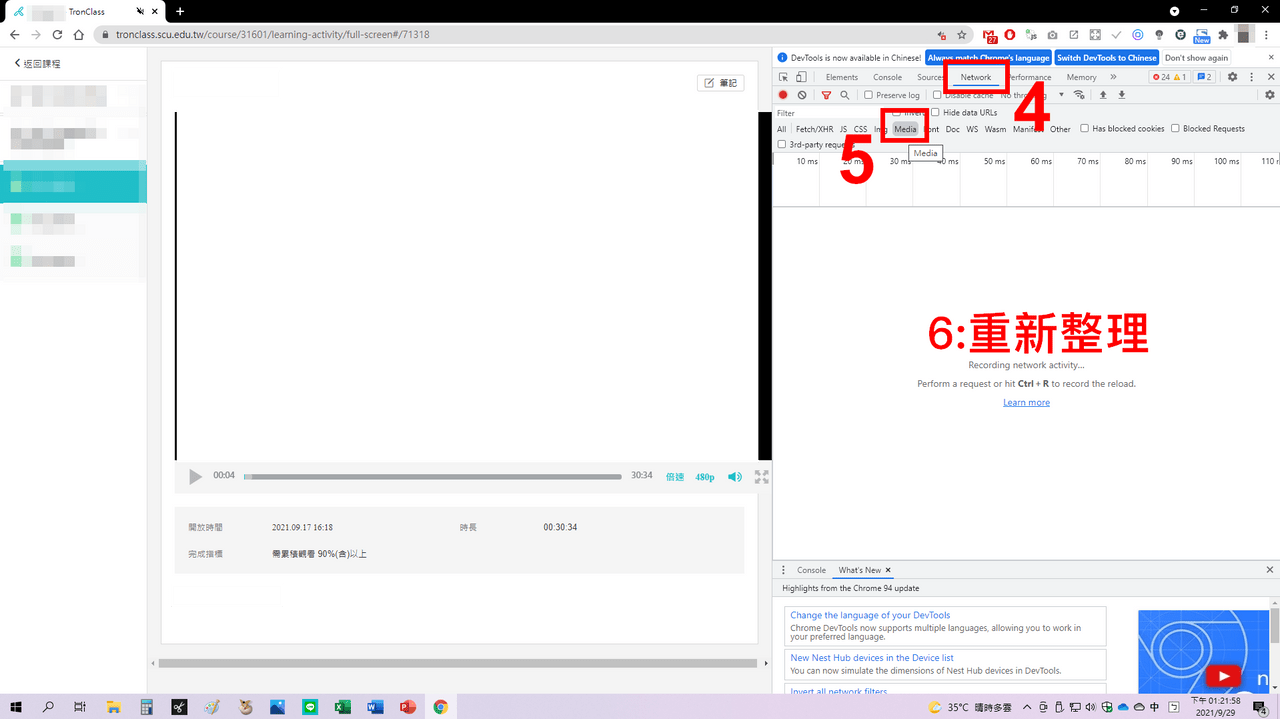Image resolution: width=1280 pixels, height=719 pixels.
Task: Stop recording network log via red circle
Action: 783,95
